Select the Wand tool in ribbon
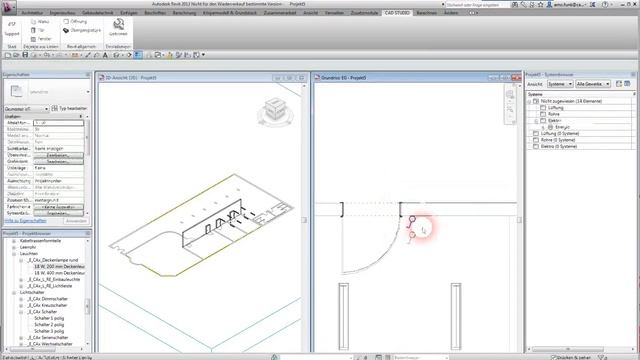 pos(40,22)
